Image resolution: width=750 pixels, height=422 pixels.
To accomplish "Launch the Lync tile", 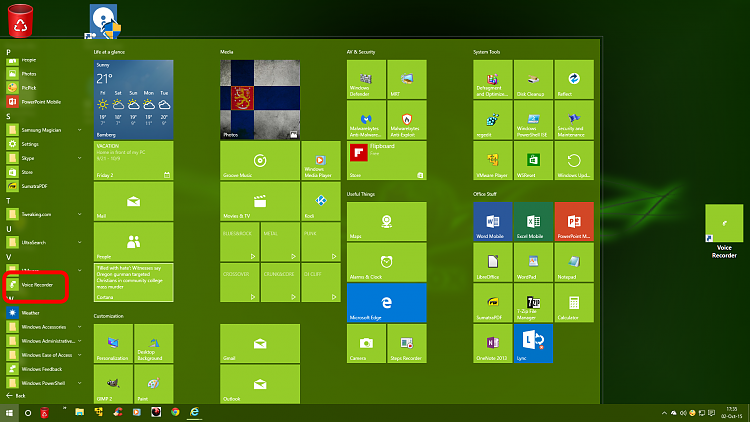I will [x=533, y=344].
